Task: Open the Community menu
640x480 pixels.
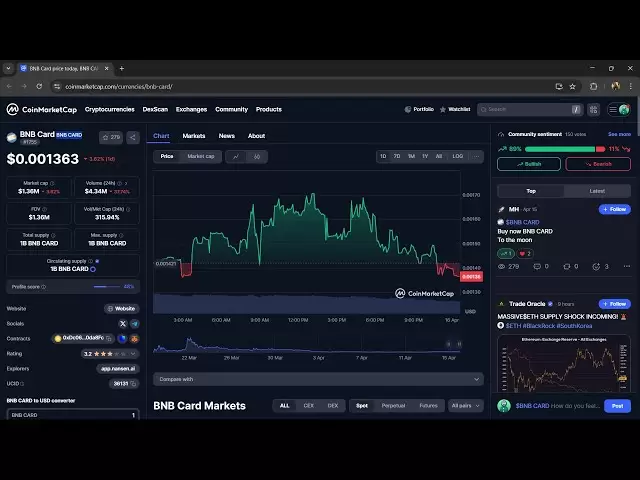Action: click(231, 109)
